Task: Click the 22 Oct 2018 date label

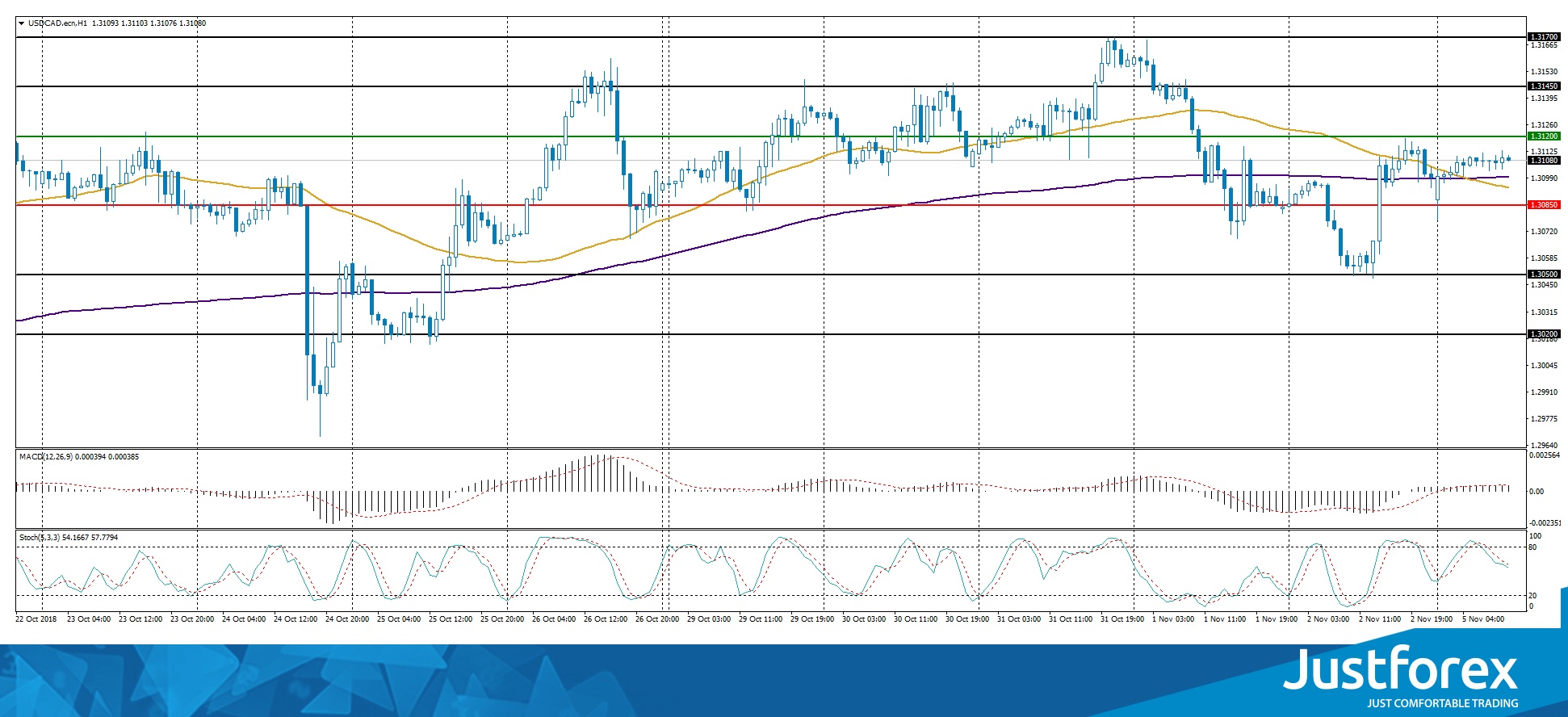Action: click(x=36, y=619)
